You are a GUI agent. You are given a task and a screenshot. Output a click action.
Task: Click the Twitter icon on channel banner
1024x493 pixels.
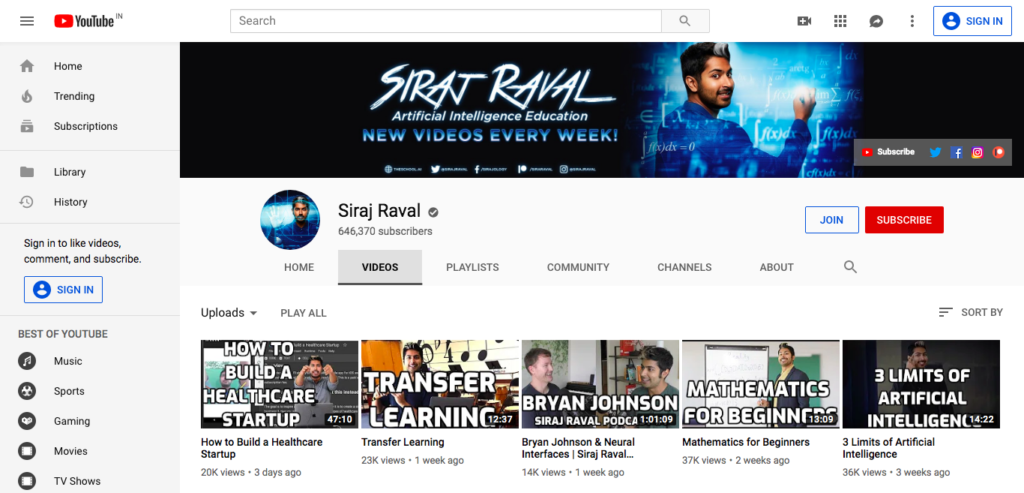coord(935,152)
